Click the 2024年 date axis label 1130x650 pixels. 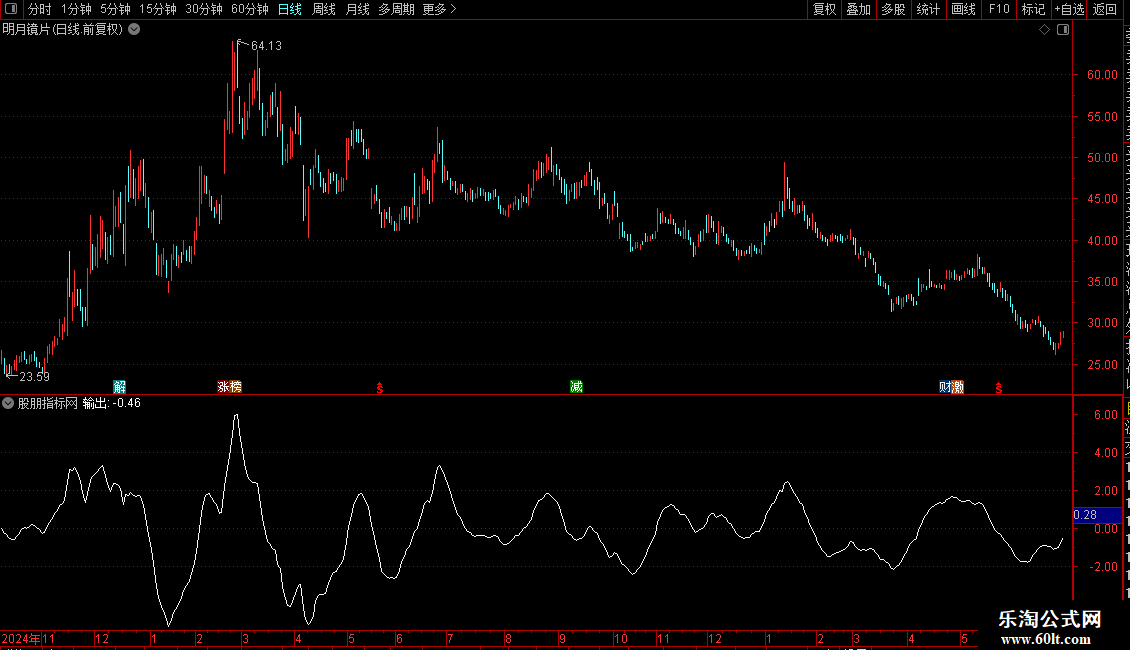point(21,638)
